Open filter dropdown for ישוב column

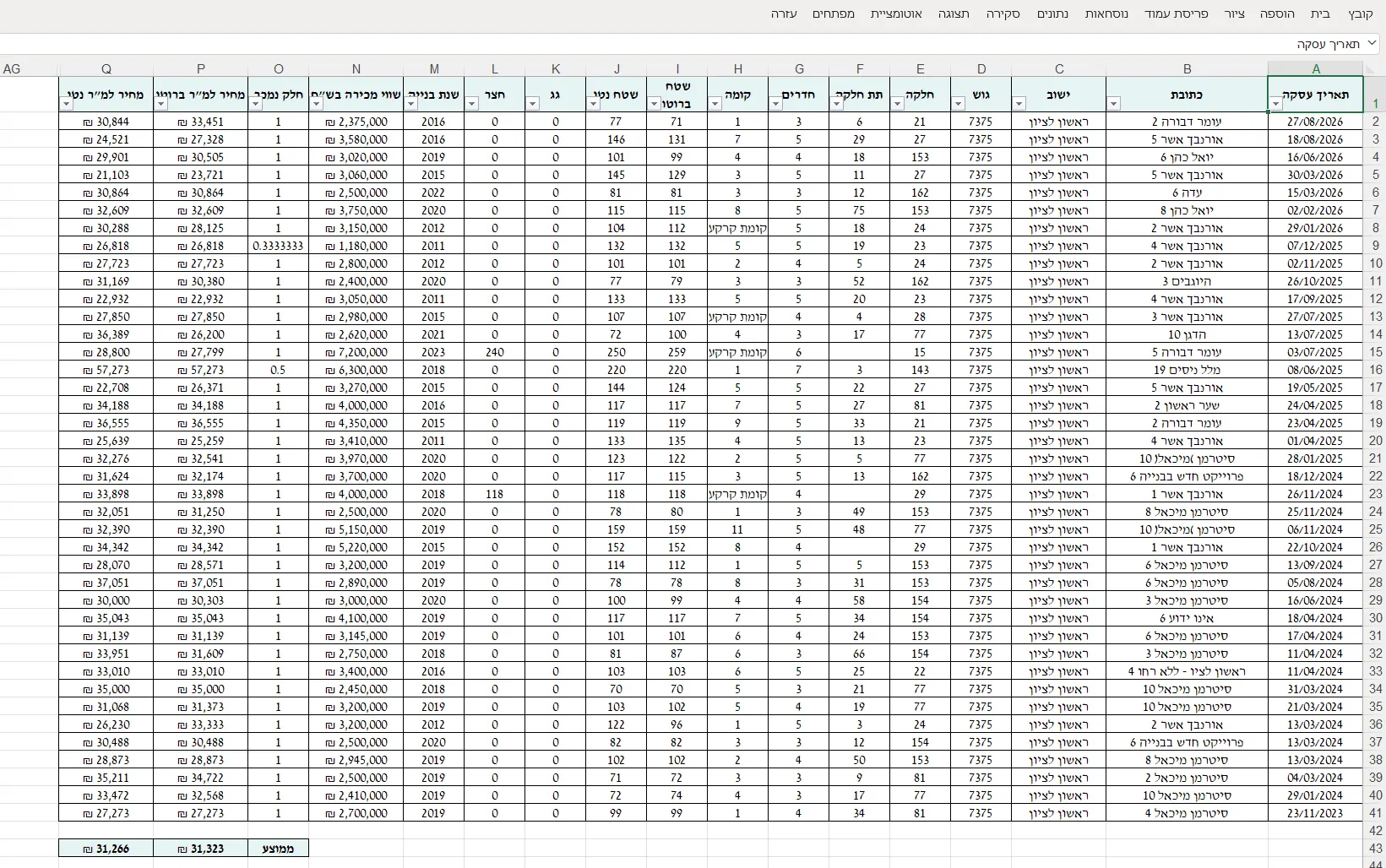click(x=1019, y=104)
